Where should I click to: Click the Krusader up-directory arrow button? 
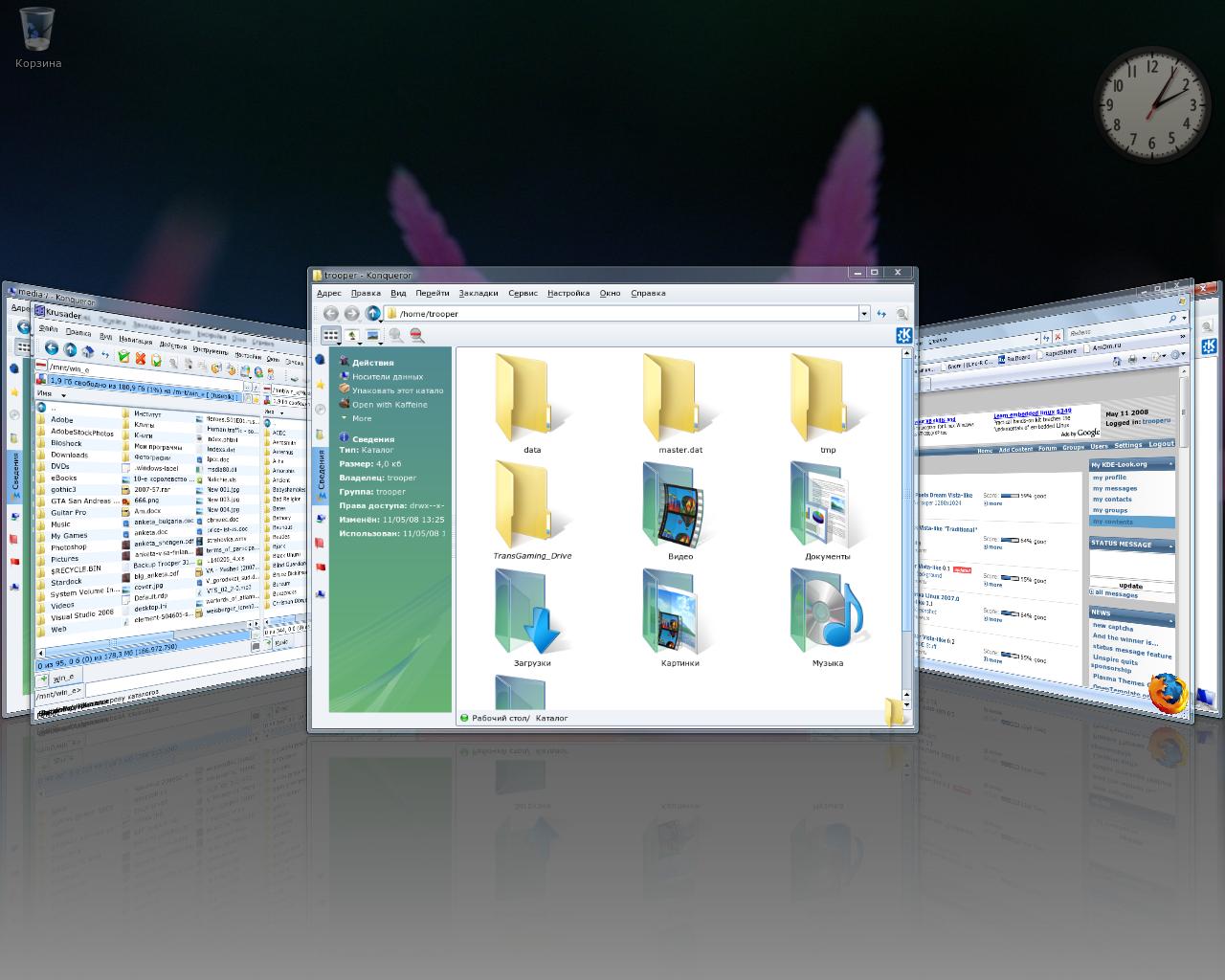tap(70, 350)
